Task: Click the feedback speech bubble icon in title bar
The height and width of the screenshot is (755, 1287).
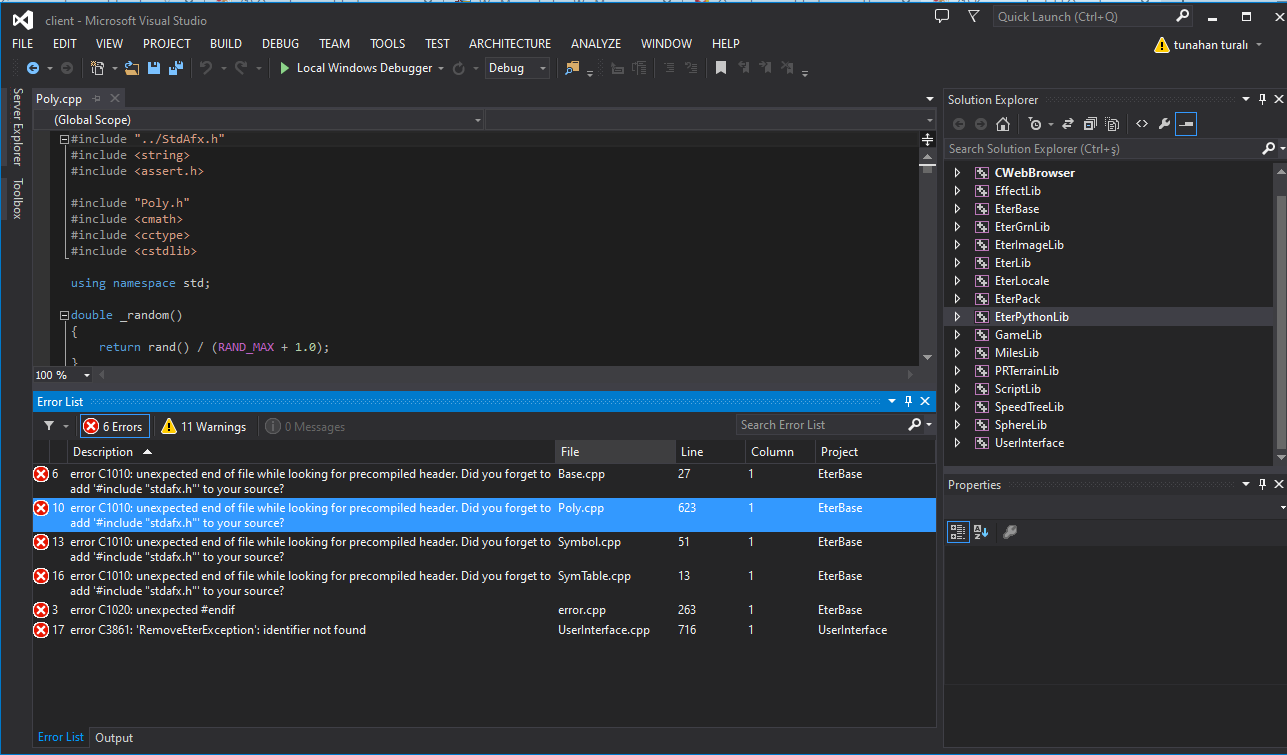Action: click(x=942, y=17)
